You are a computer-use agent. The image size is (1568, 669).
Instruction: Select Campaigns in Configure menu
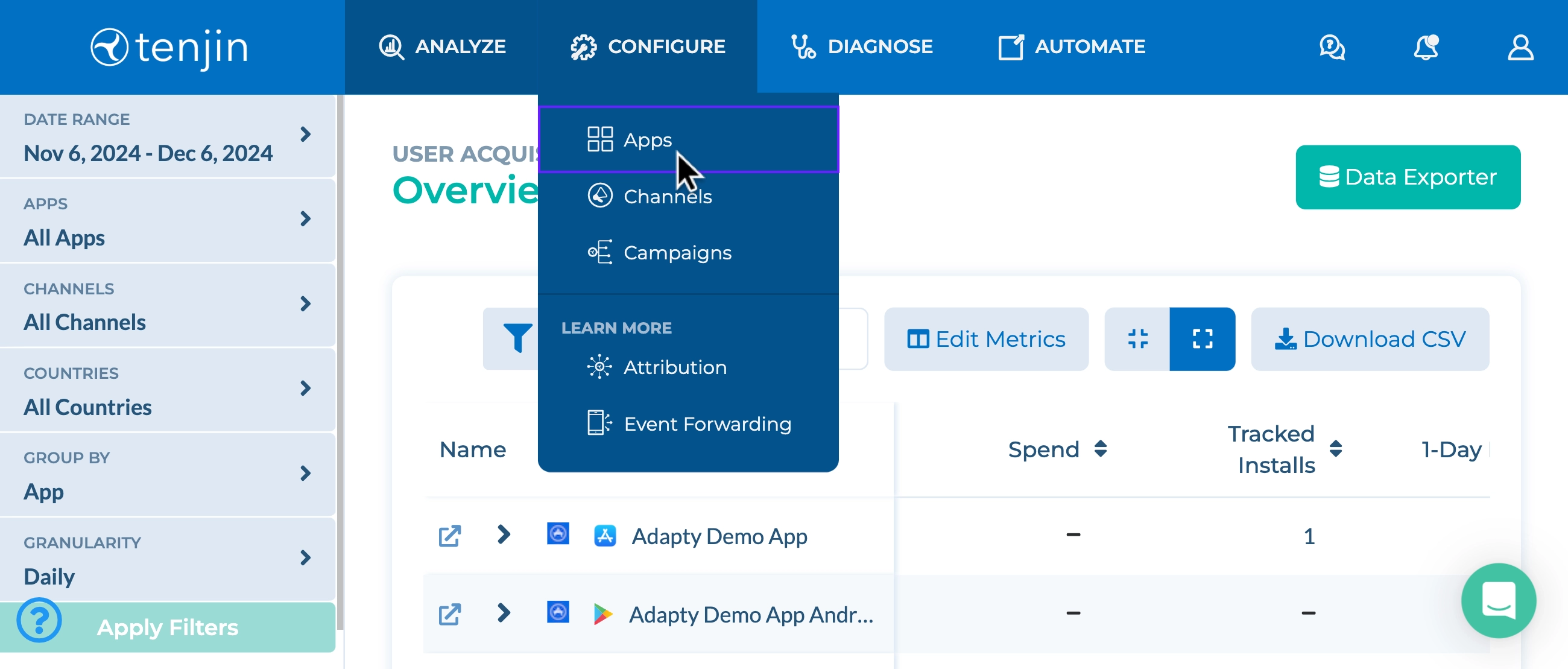(x=677, y=253)
